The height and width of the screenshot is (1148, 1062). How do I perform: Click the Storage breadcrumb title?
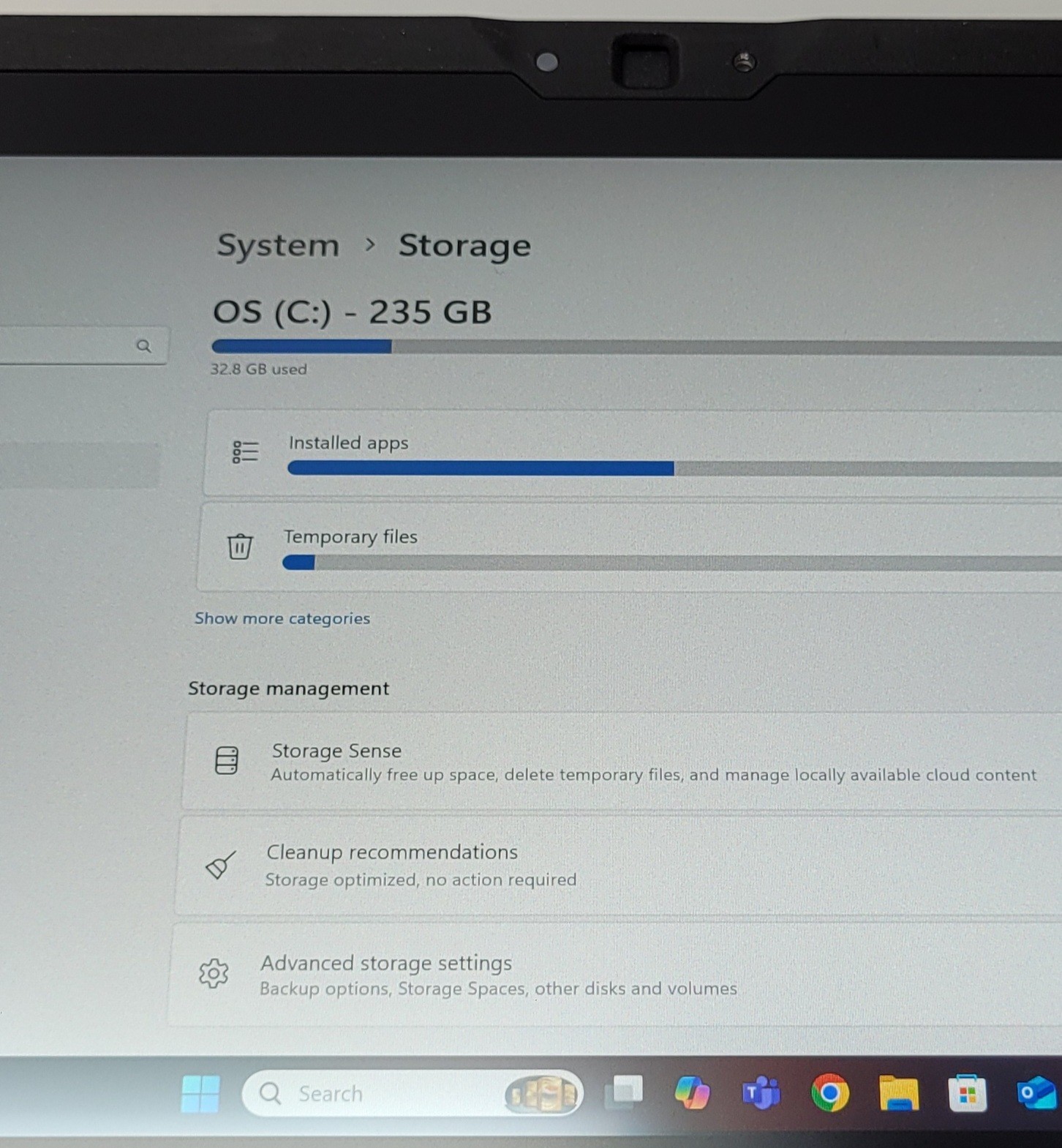464,246
